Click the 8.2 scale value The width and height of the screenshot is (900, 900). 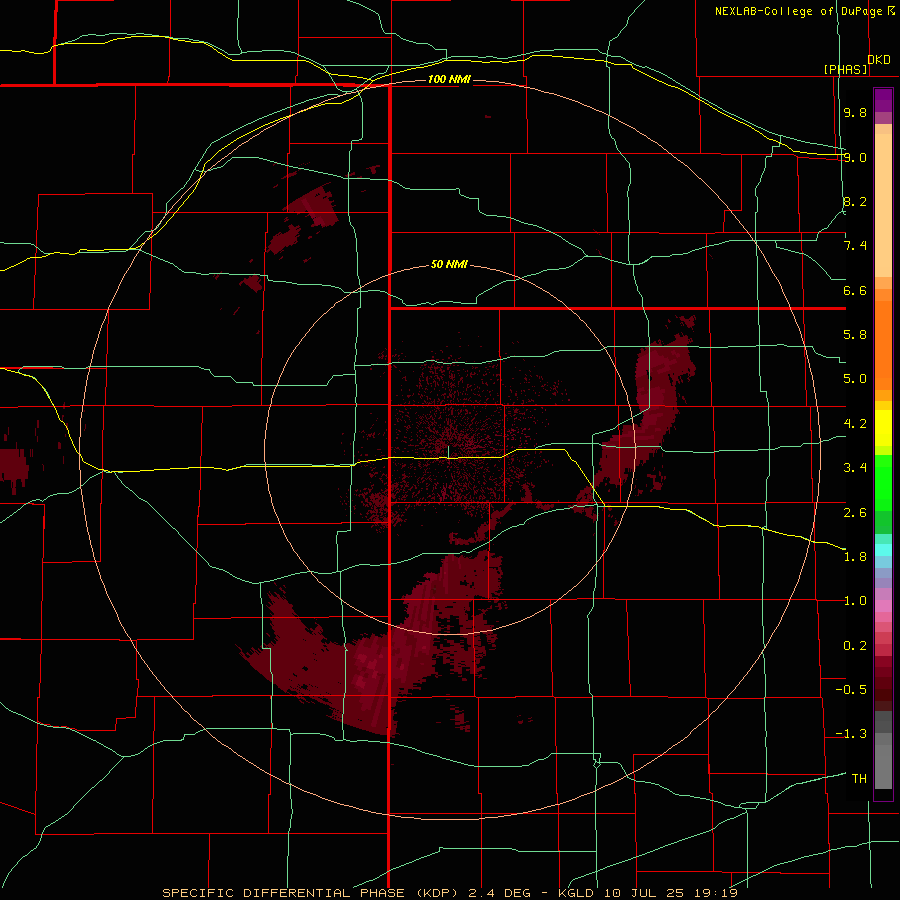click(x=855, y=201)
